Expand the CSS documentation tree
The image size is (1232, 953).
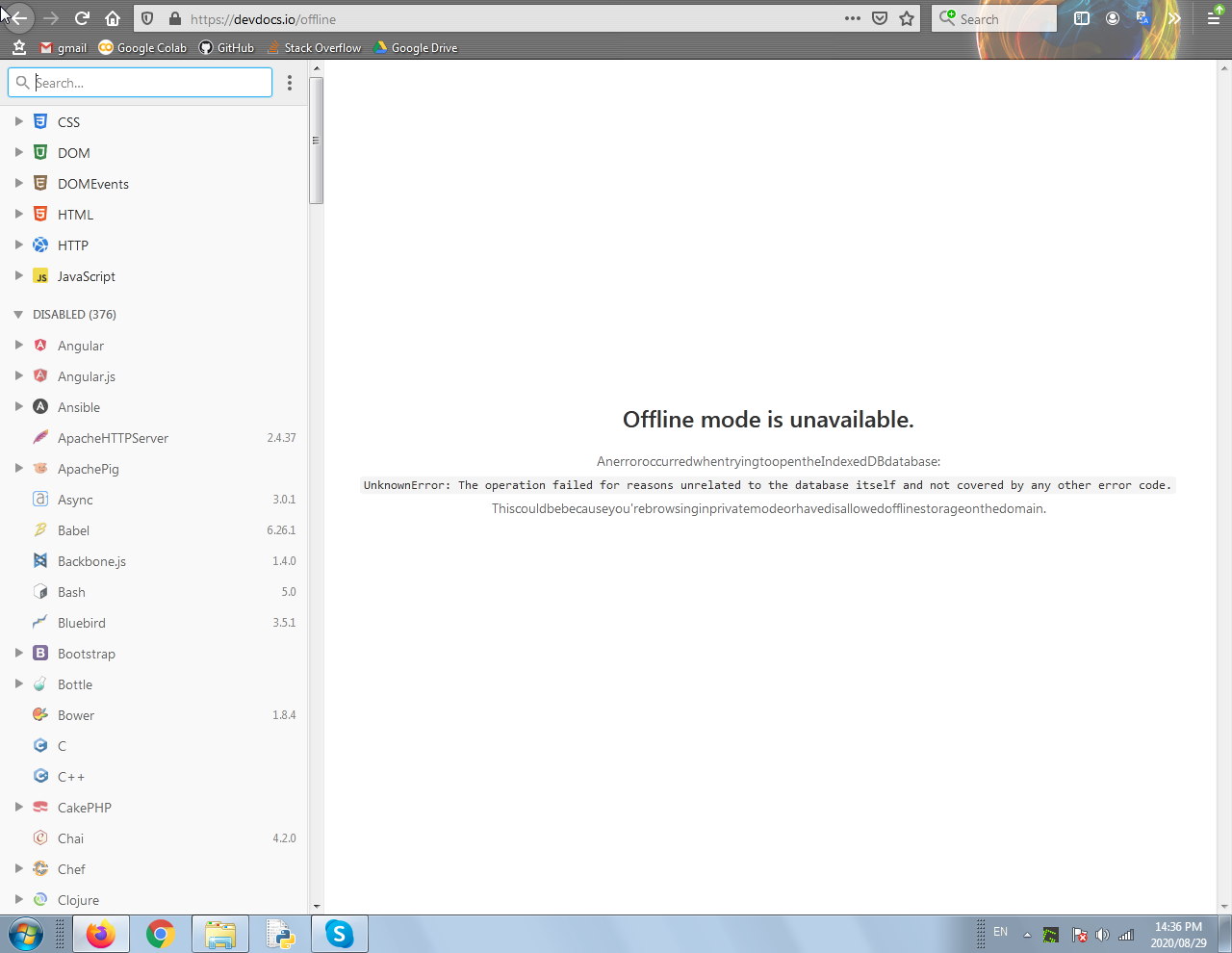tap(18, 121)
